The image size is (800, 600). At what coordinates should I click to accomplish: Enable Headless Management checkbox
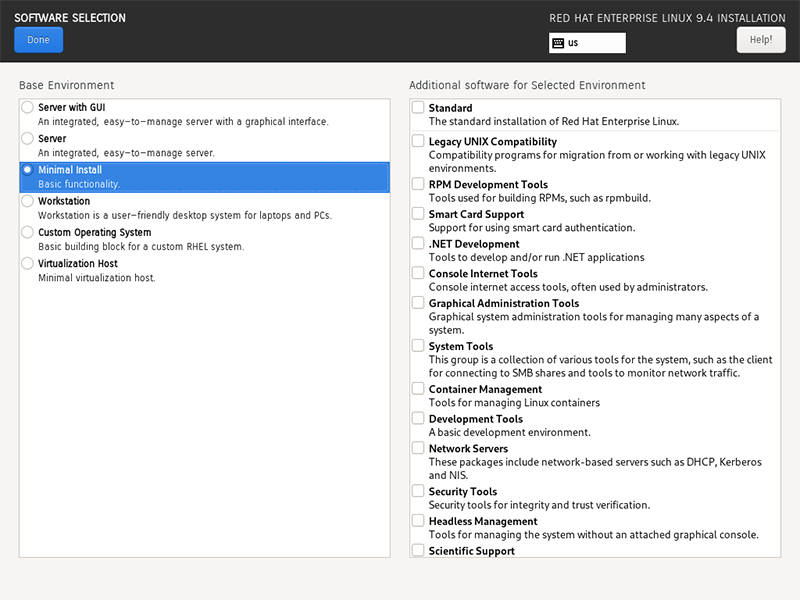pyautogui.click(x=418, y=520)
